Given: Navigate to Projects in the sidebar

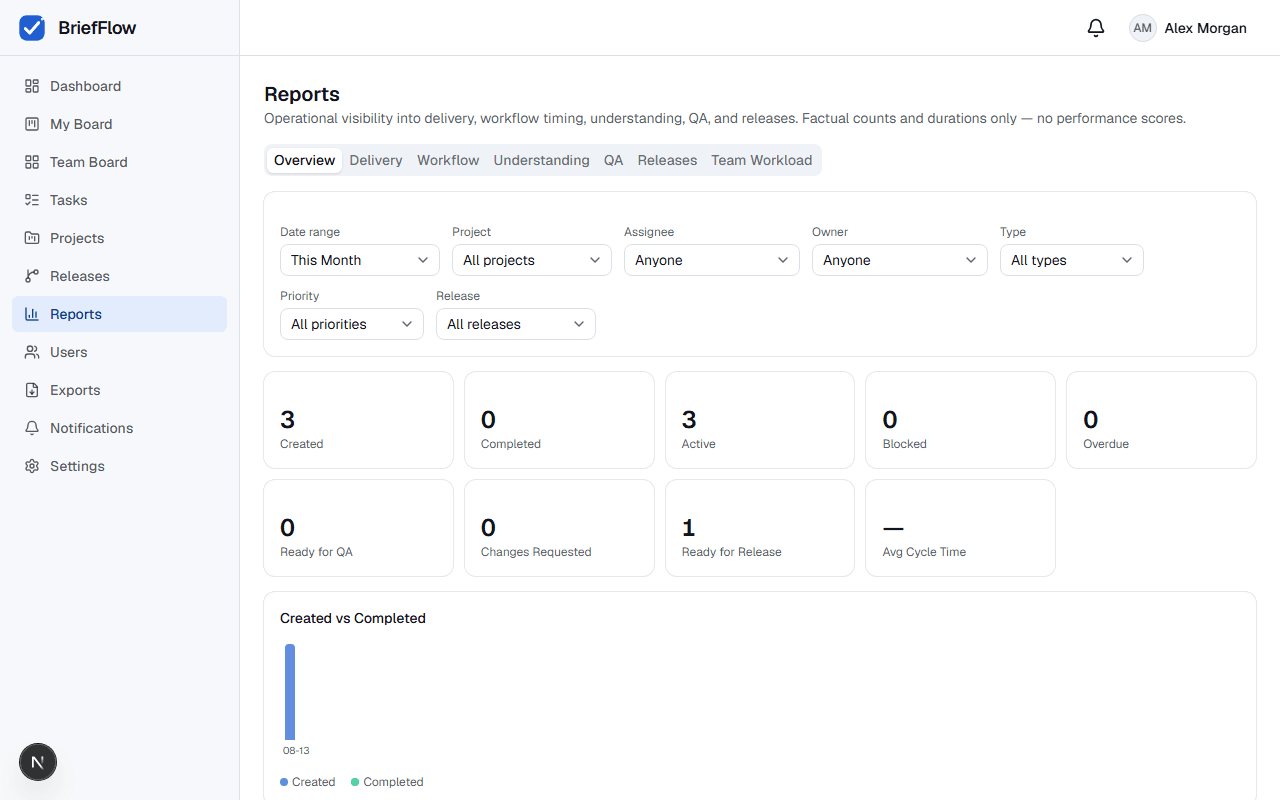Looking at the screenshot, I should point(120,238).
